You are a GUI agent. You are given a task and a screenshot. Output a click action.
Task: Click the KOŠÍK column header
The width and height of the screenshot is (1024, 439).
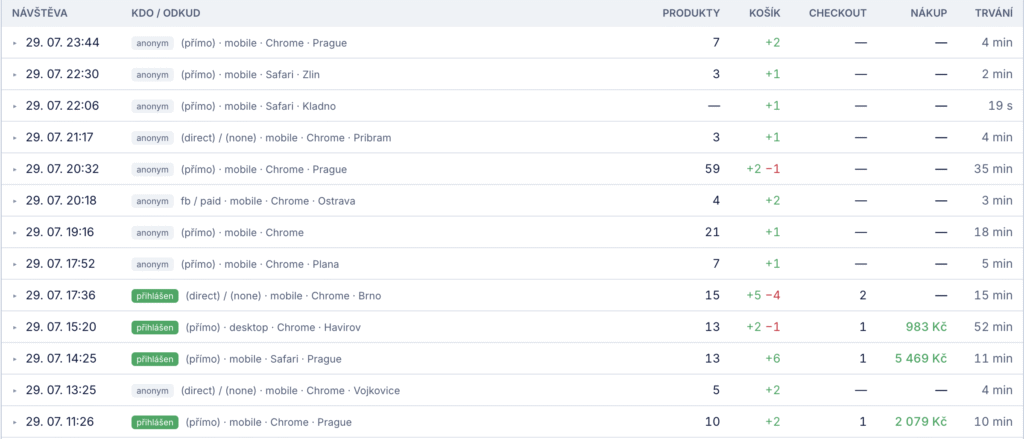coord(764,13)
